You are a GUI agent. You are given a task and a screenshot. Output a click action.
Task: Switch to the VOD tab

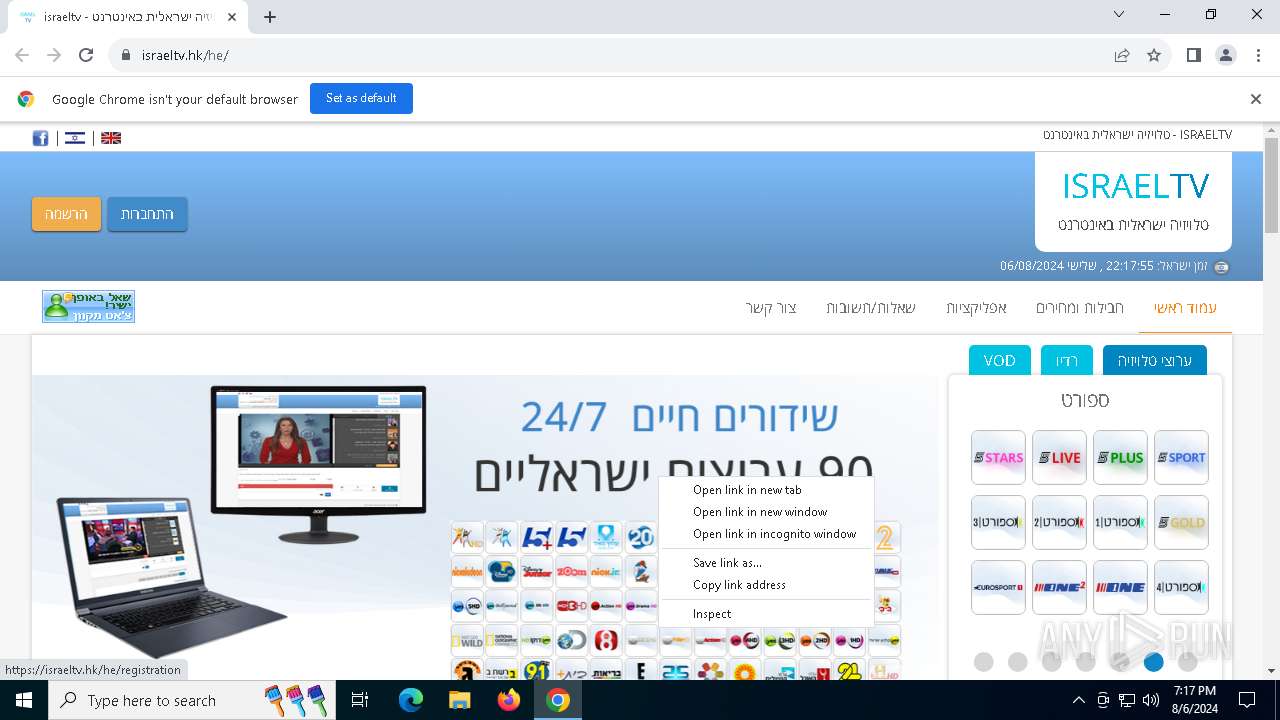point(1000,361)
